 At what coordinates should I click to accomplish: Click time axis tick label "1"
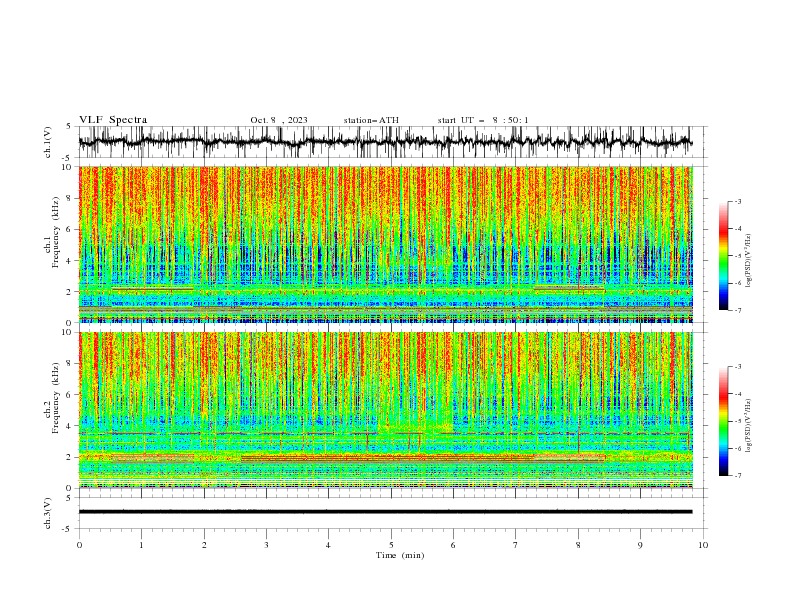coord(141,545)
